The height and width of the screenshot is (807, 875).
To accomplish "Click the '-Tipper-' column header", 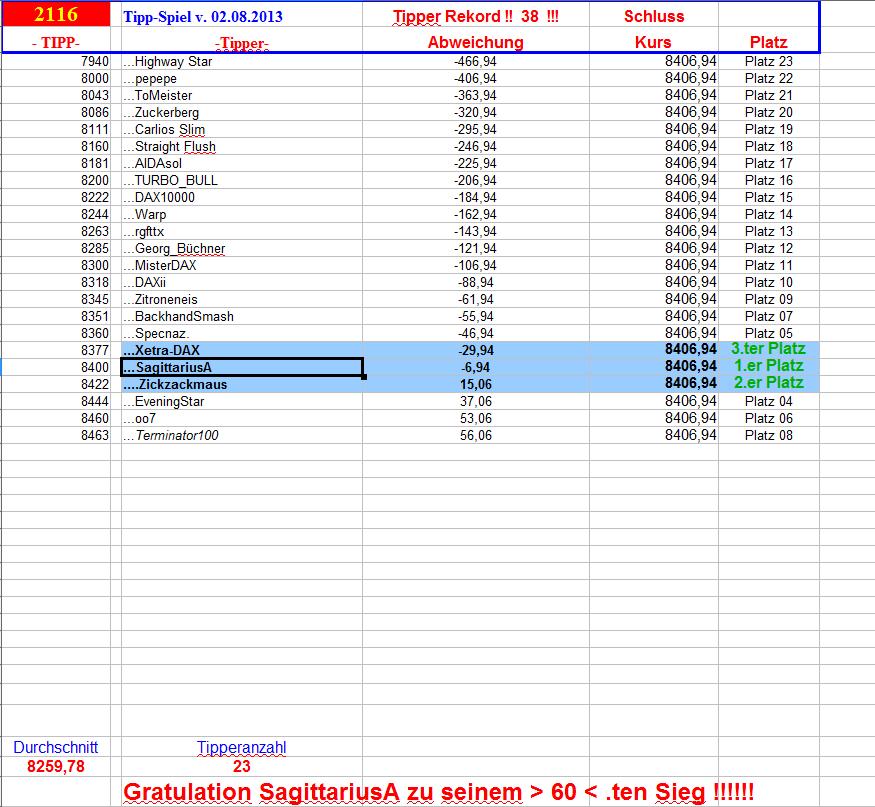I will [242, 43].
